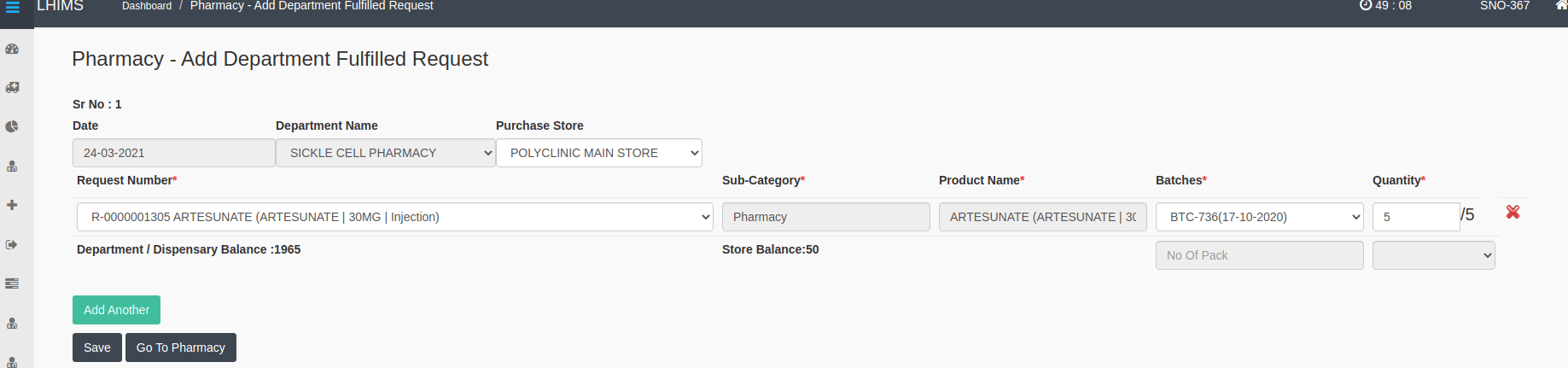Go to home via house icon

(1560, 5)
